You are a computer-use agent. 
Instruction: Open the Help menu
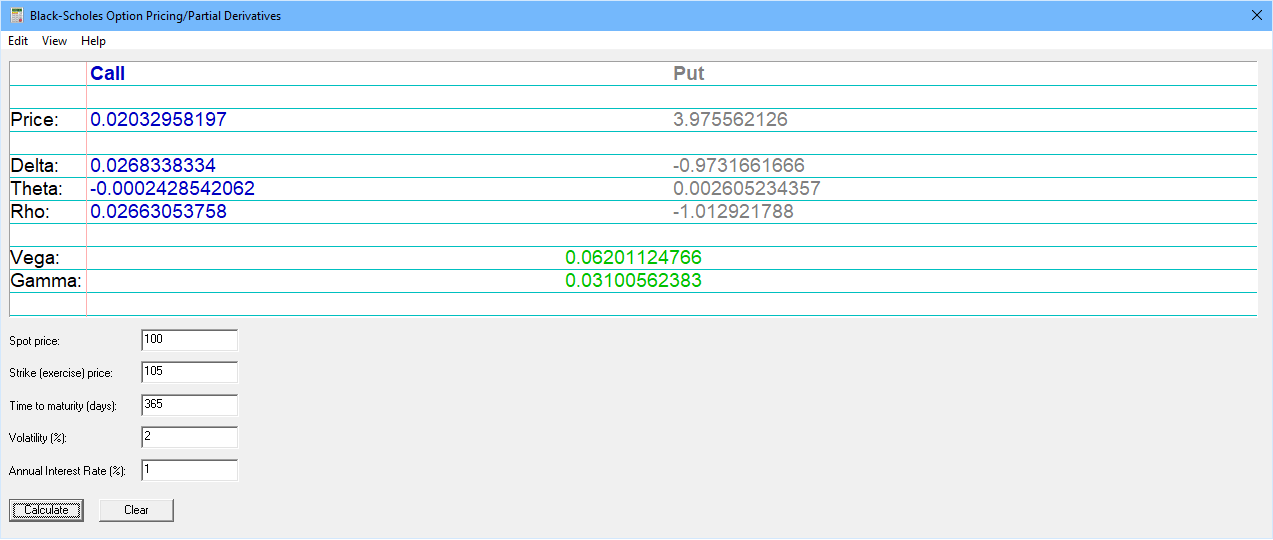point(93,41)
